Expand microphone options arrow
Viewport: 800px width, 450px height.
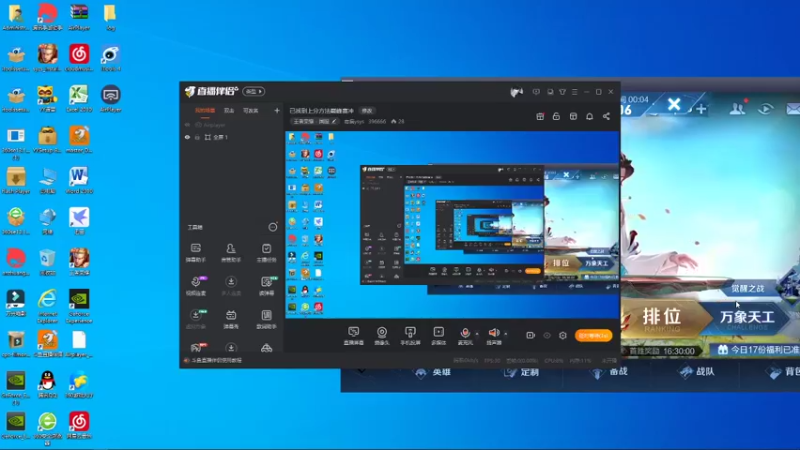[477, 334]
